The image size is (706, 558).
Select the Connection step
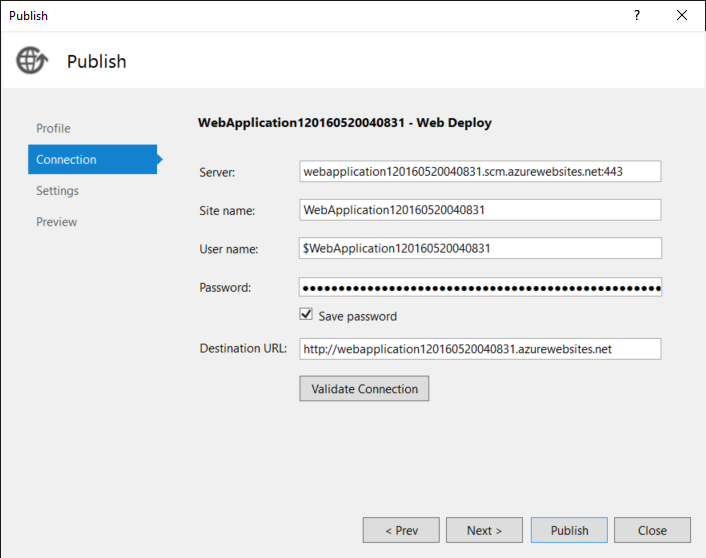pyautogui.click(x=92, y=159)
